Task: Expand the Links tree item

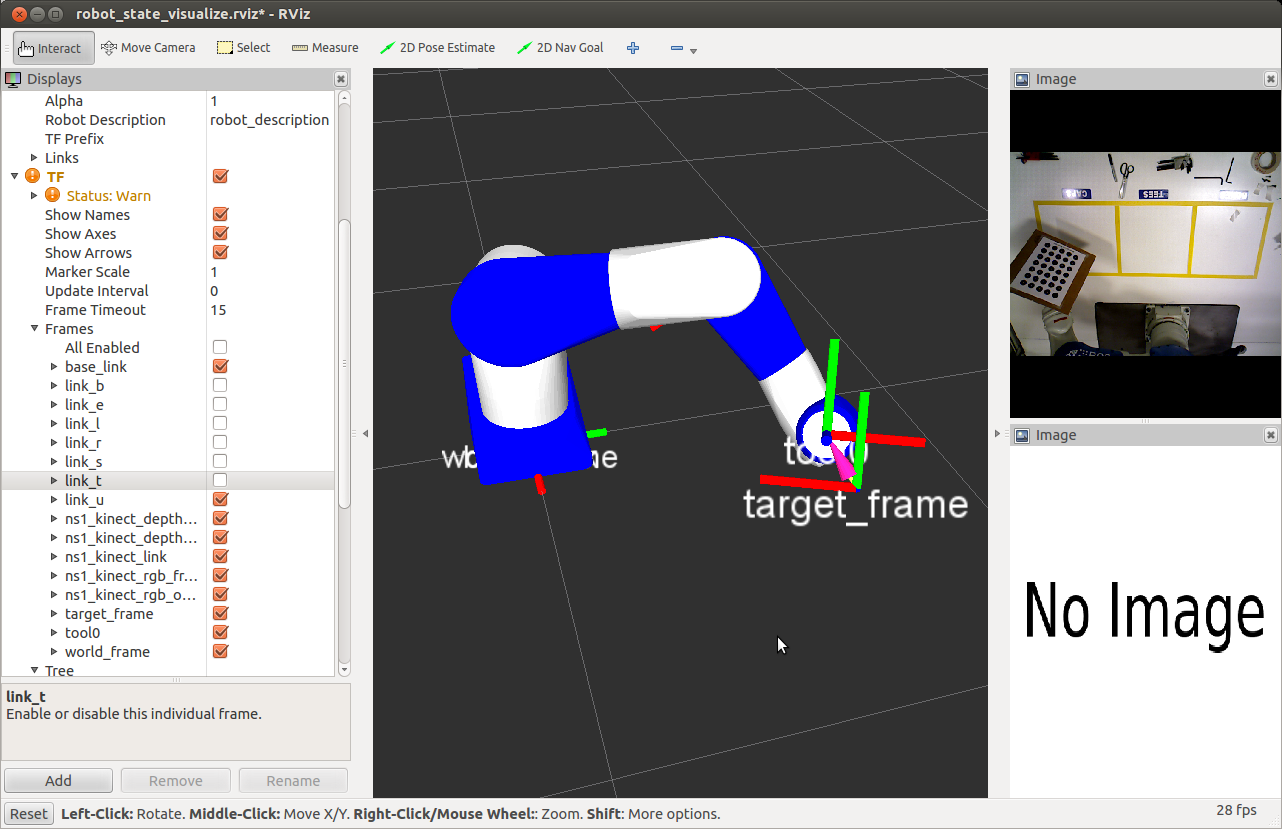Action: pyautogui.click(x=34, y=158)
